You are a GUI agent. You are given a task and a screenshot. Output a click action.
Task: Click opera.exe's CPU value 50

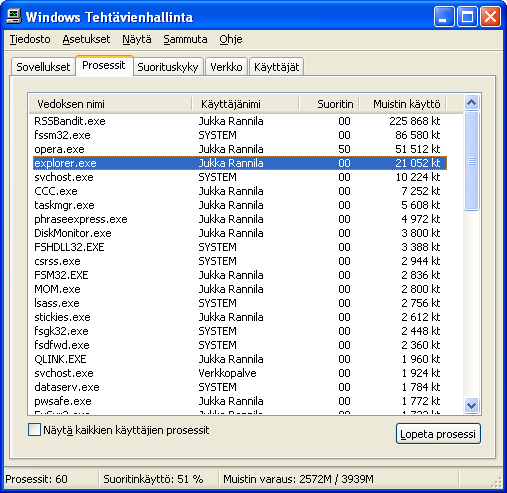(x=344, y=149)
